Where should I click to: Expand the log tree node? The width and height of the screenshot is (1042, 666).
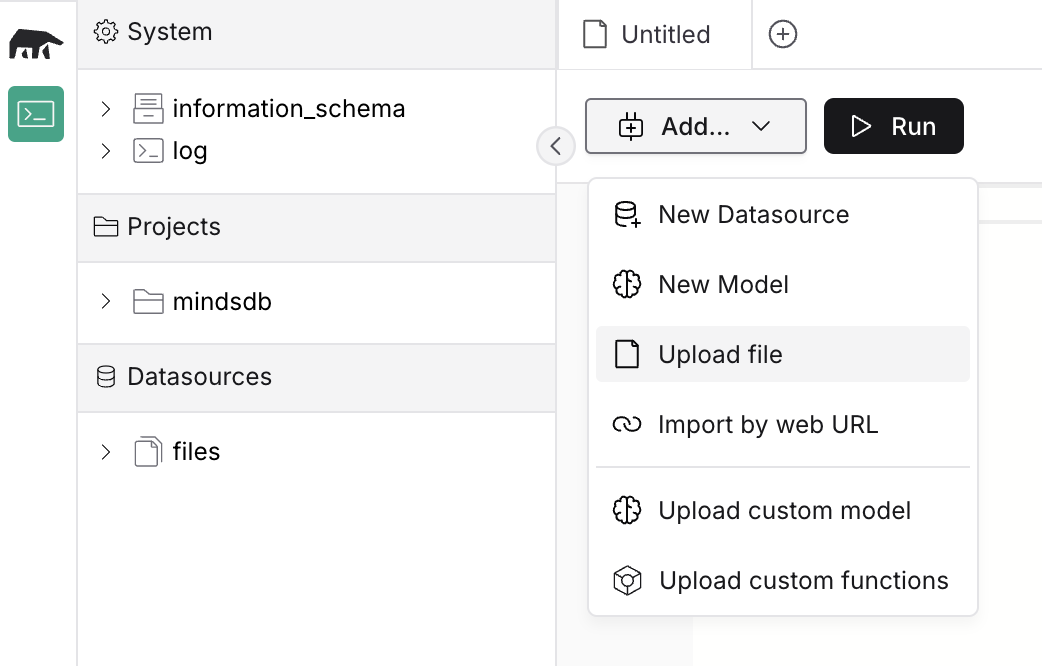106,151
